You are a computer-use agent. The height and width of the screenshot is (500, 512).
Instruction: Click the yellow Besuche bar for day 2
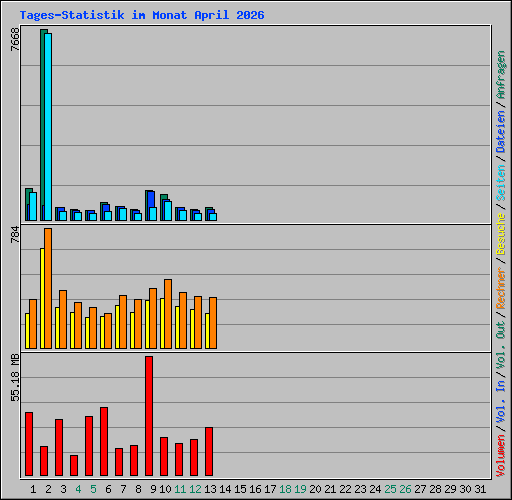tap(42, 298)
